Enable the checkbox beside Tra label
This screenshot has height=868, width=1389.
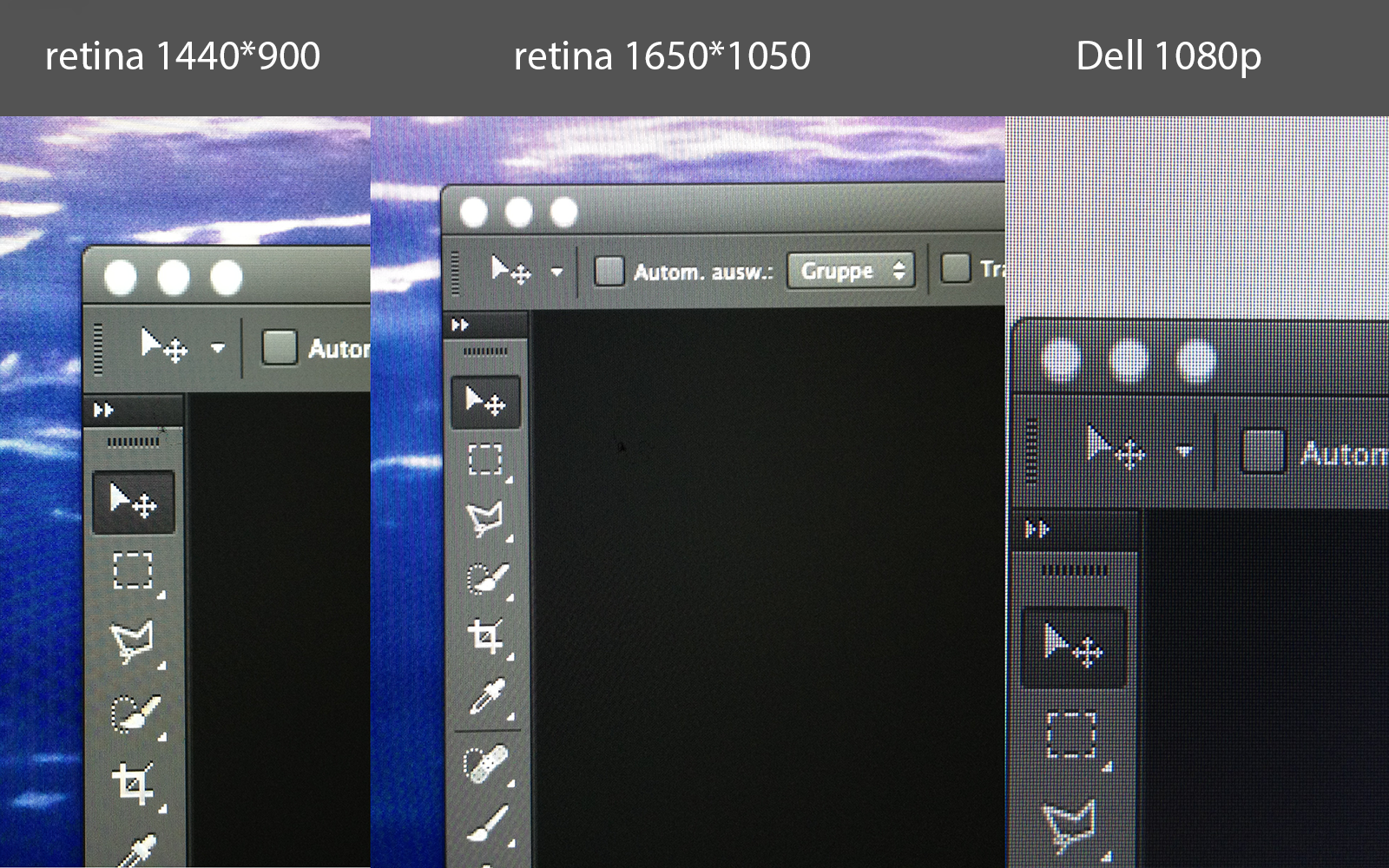coord(955,268)
